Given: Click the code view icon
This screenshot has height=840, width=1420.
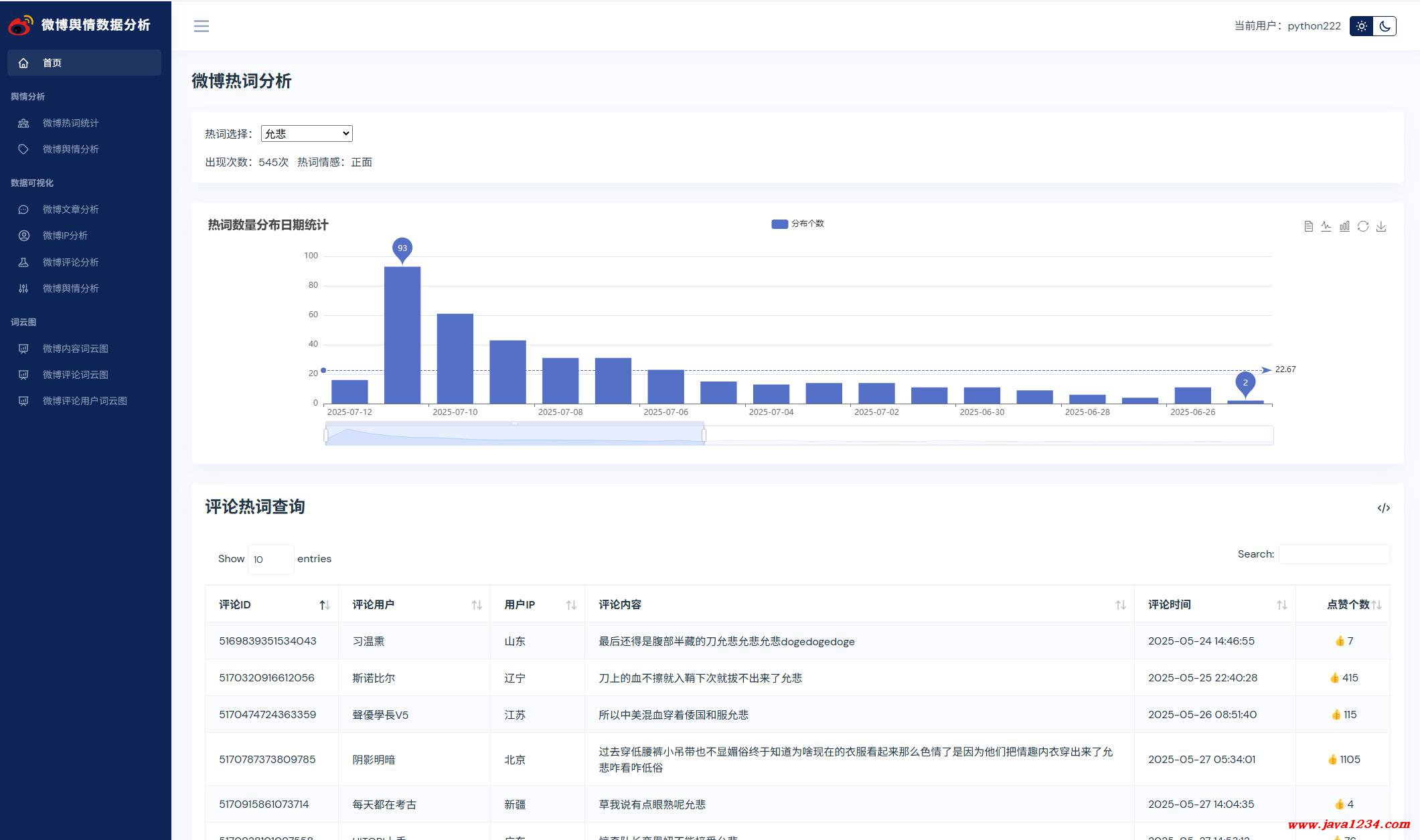Looking at the screenshot, I should click(x=1383, y=508).
